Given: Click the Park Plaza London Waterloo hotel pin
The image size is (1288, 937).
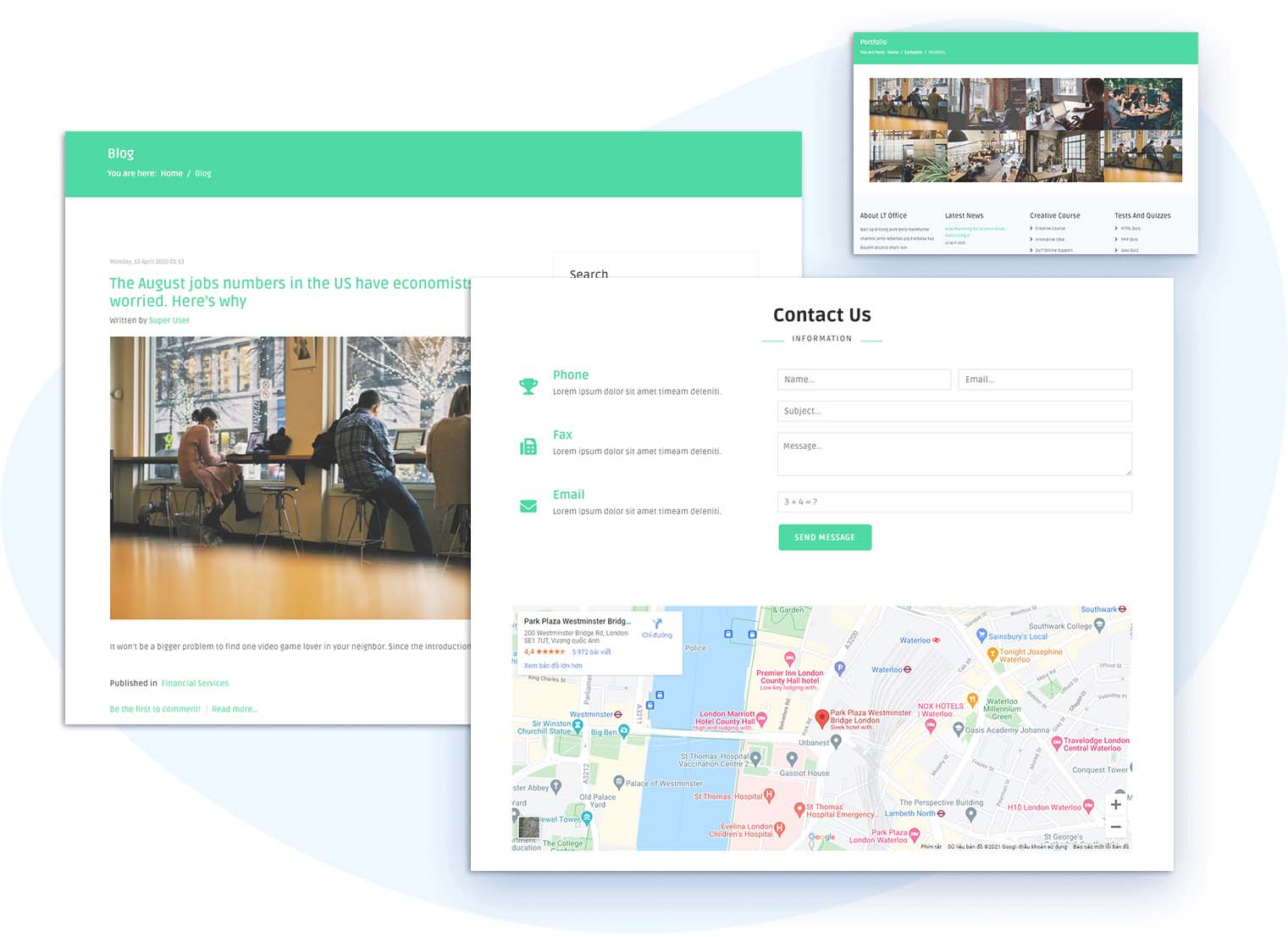Looking at the screenshot, I should coord(915,835).
